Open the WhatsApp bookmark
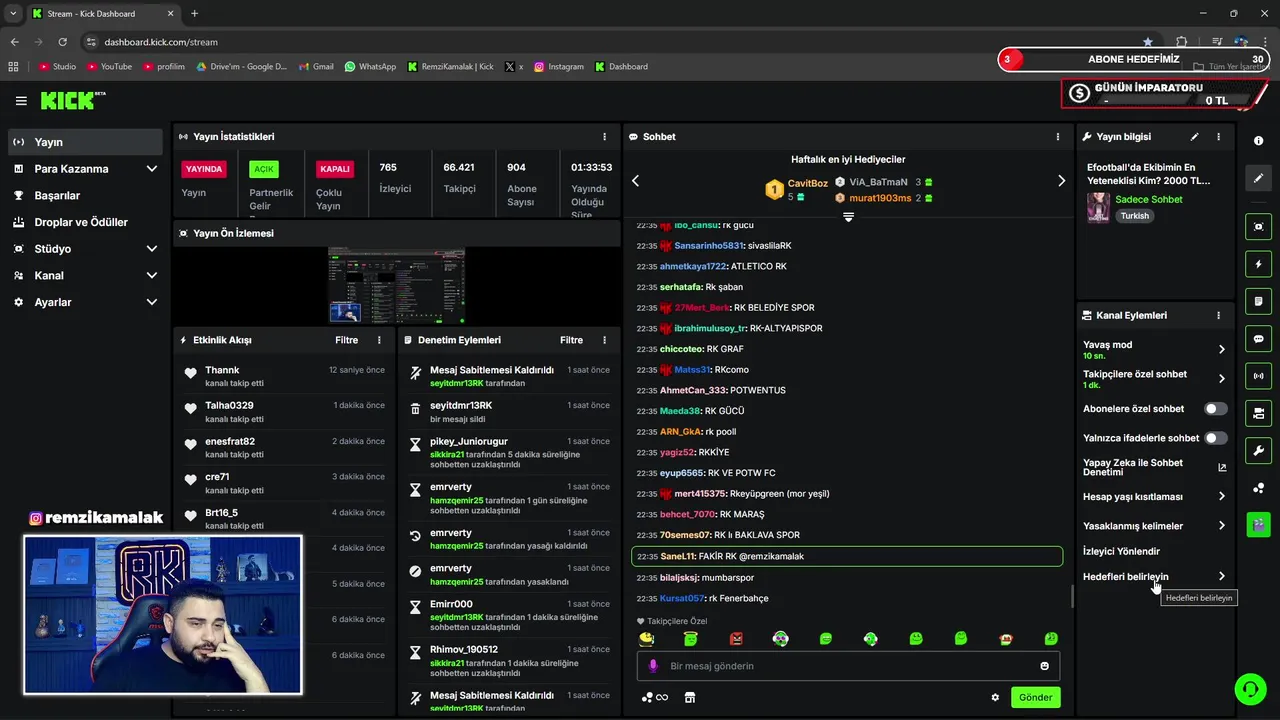This screenshot has height=720, width=1280. tap(370, 66)
